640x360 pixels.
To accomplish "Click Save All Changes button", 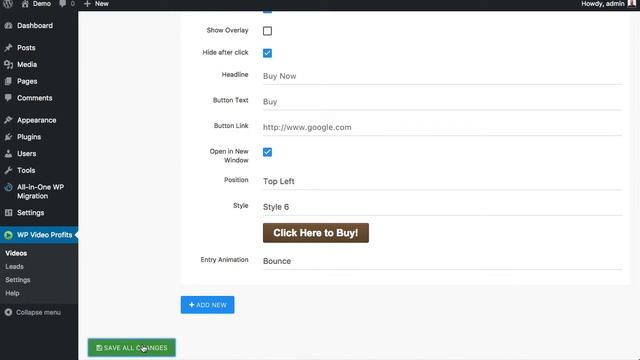I will coord(131,348).
